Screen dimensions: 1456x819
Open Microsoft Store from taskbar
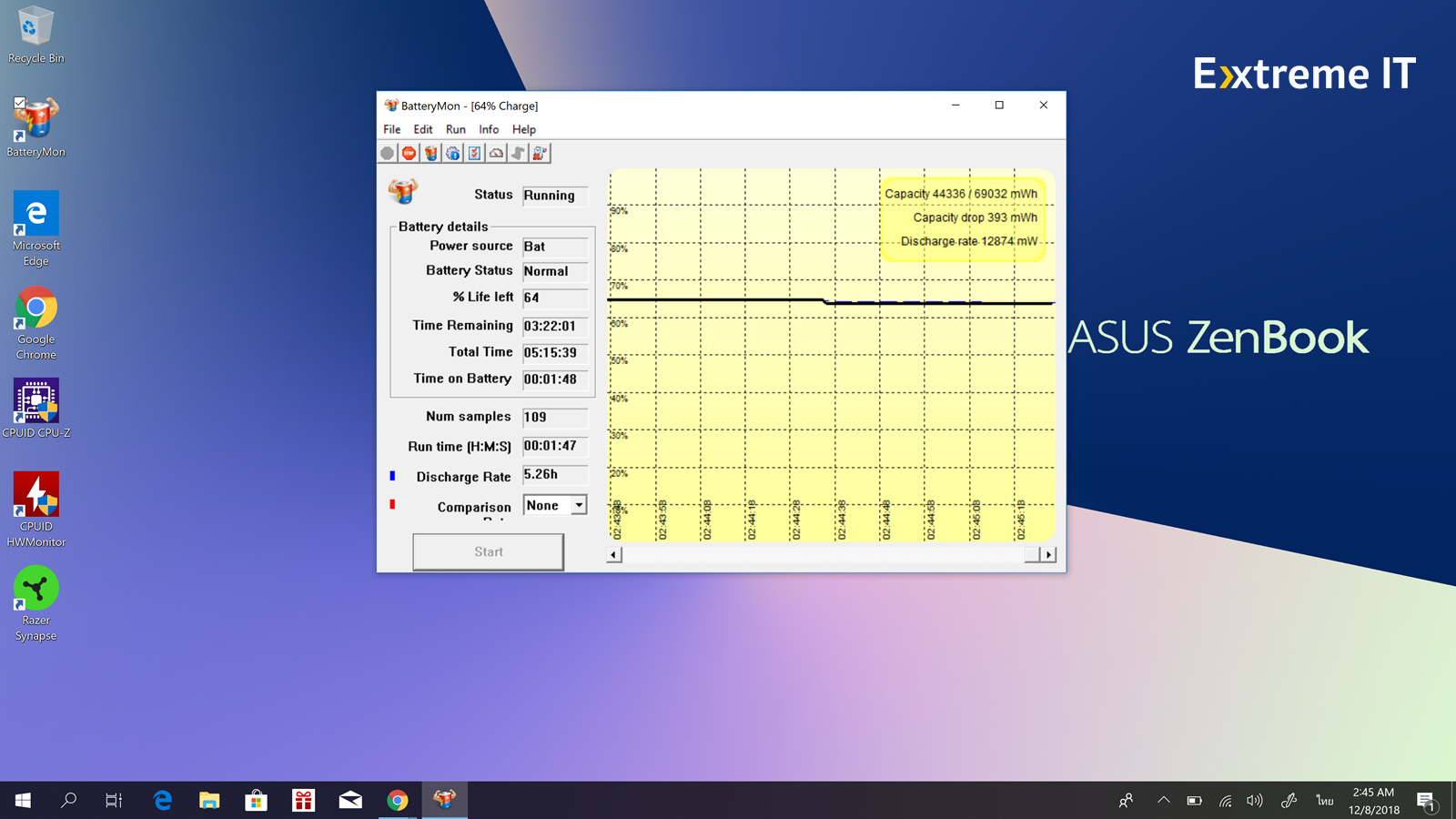tap(257, 800)
